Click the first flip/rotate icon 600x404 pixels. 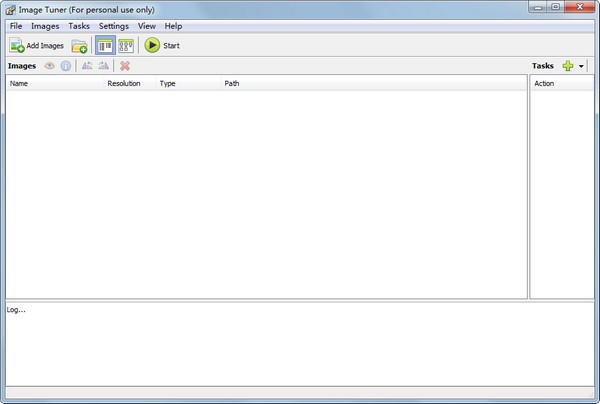pos(87,66)
